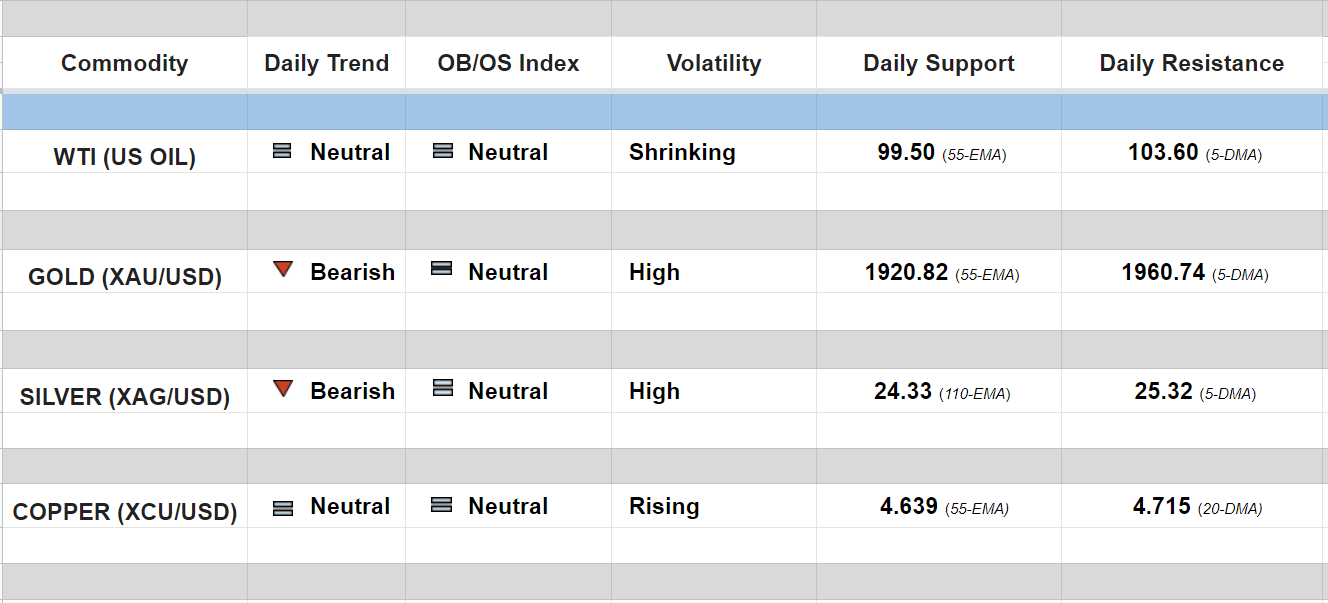Click Silver's 24.33 support value
The image size is (1328, 603).
click(903, 391)
